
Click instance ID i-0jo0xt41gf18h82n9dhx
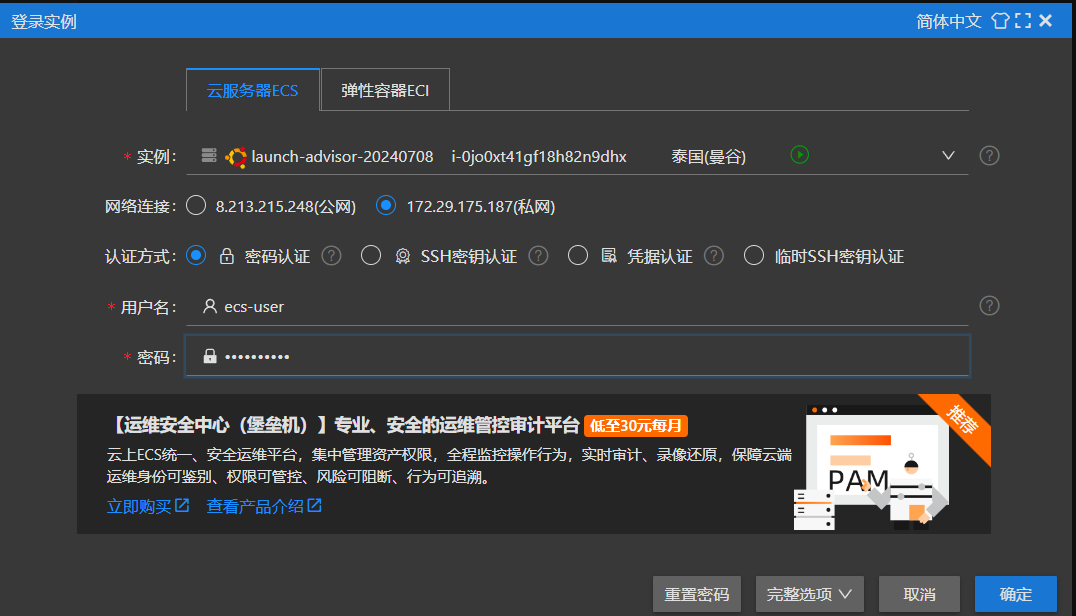point(539,156)
